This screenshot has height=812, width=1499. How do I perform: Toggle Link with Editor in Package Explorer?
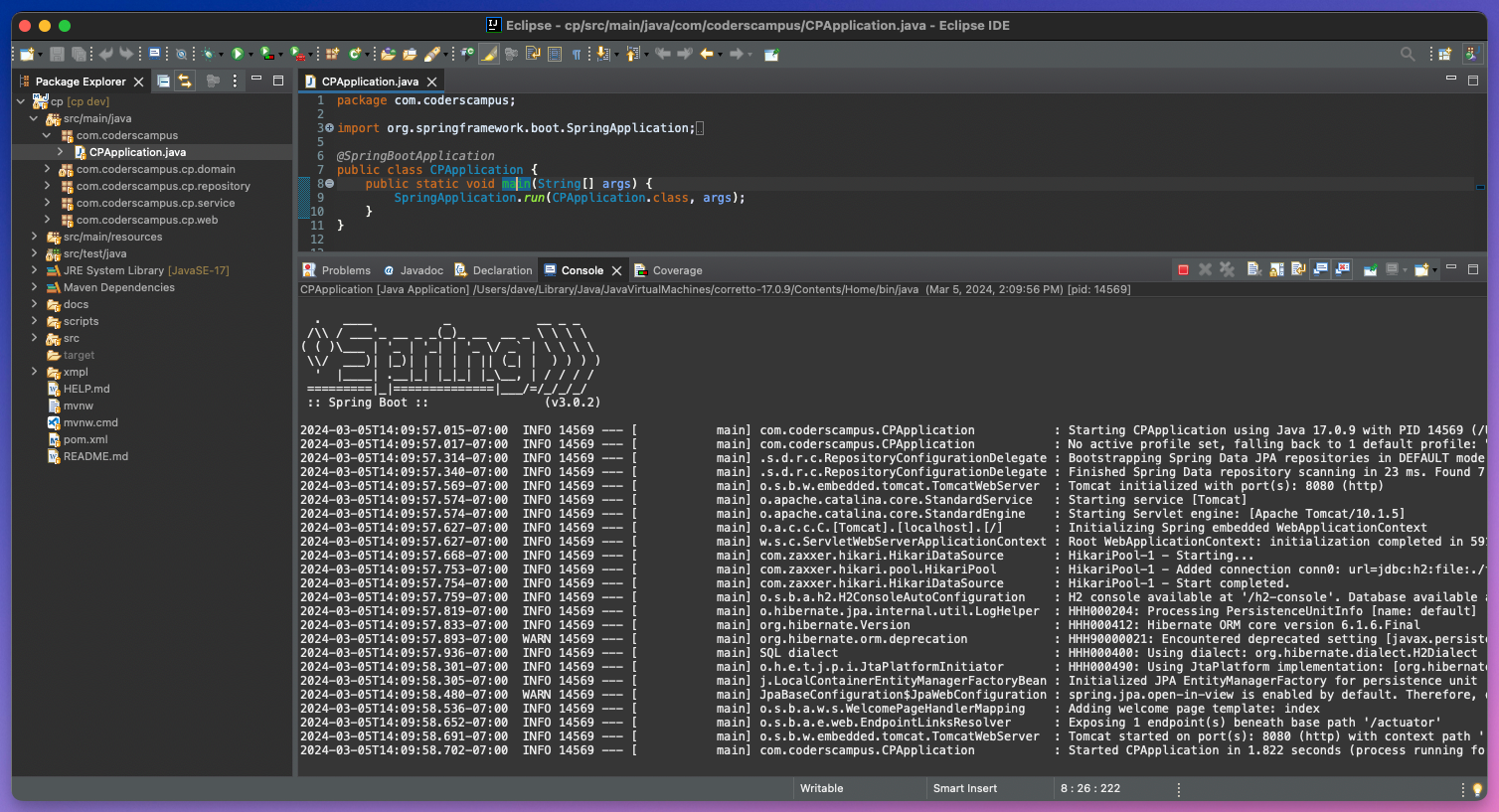pos(185,81)
